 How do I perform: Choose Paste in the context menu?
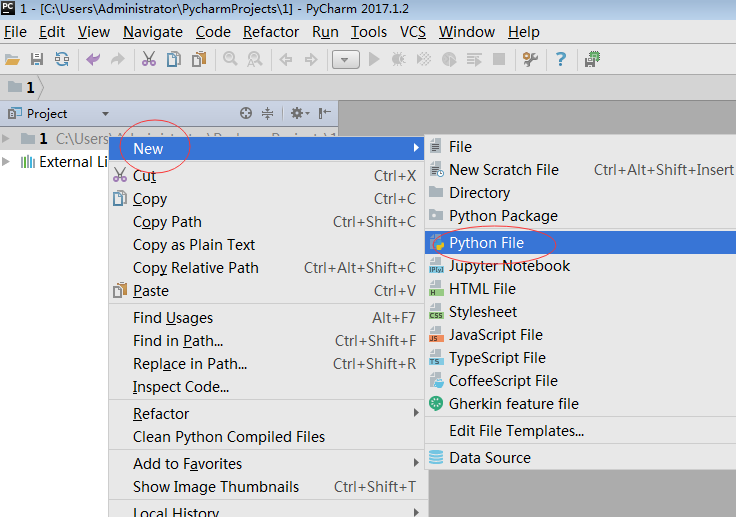point(267,291)
